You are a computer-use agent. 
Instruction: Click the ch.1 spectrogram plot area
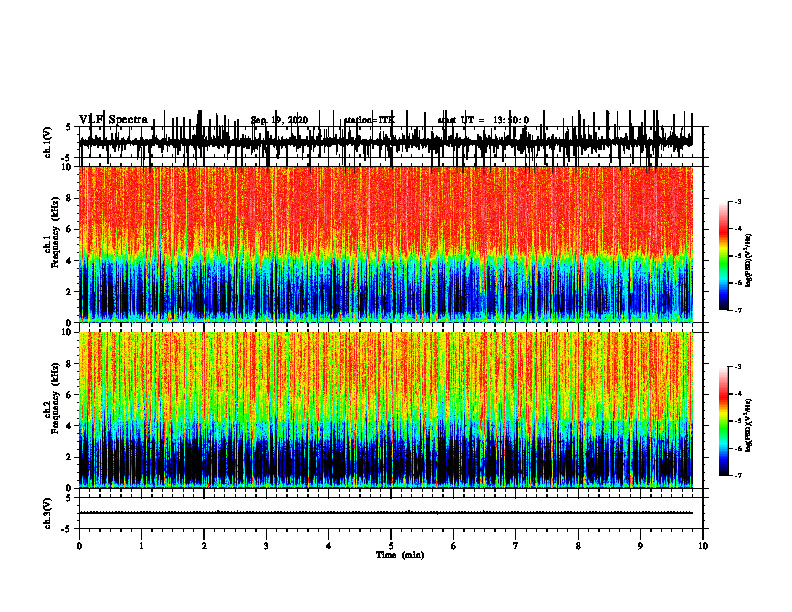386,244
